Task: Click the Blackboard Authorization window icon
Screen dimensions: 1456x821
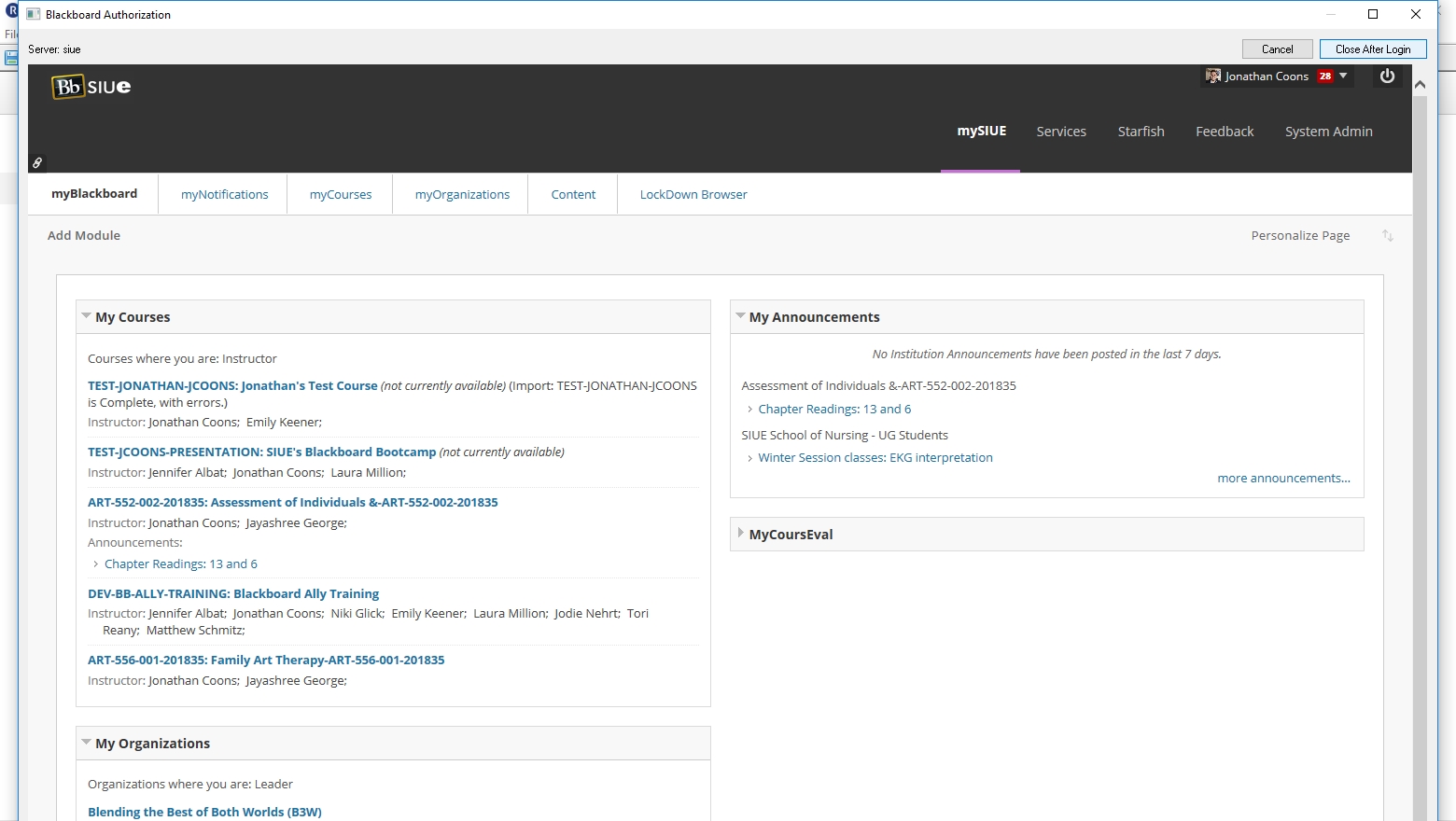Action: pyautogui.click(x=34, y=15)
